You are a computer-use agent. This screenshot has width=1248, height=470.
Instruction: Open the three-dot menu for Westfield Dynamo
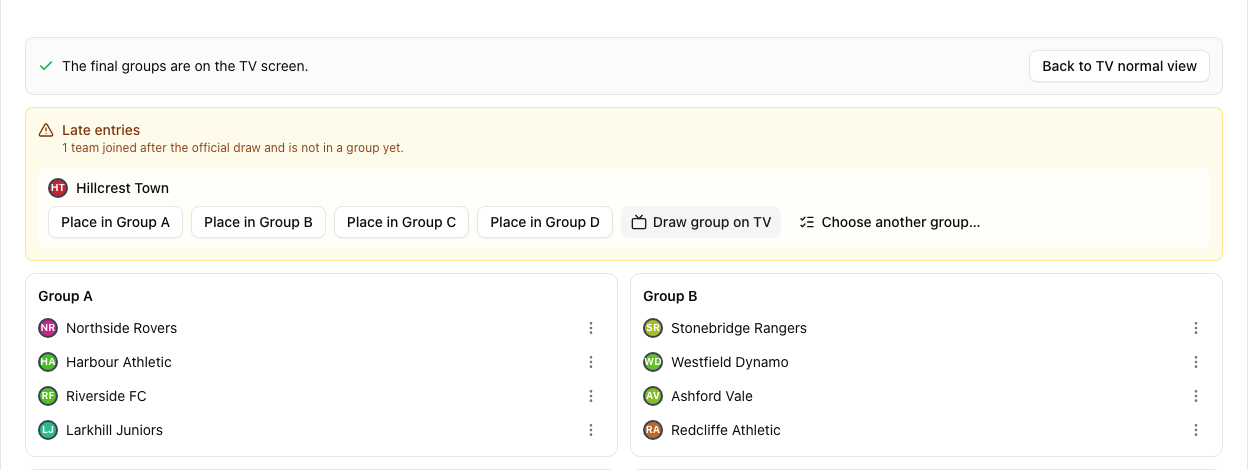[1196, 362]
